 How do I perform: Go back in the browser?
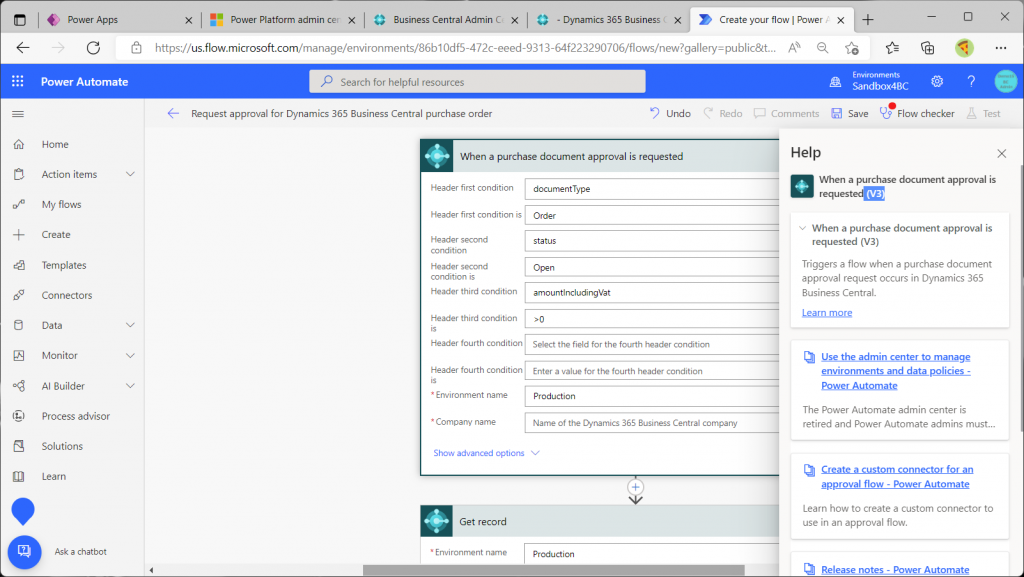[23, 48]
